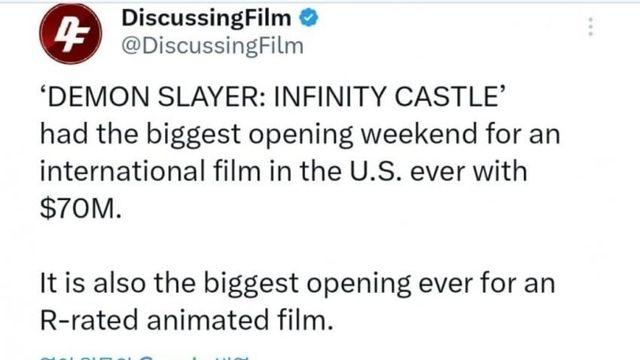This screenshot has height=360, width=640.
Task: Click the word 'weekend' in the tweet
Action: point(419,134)
